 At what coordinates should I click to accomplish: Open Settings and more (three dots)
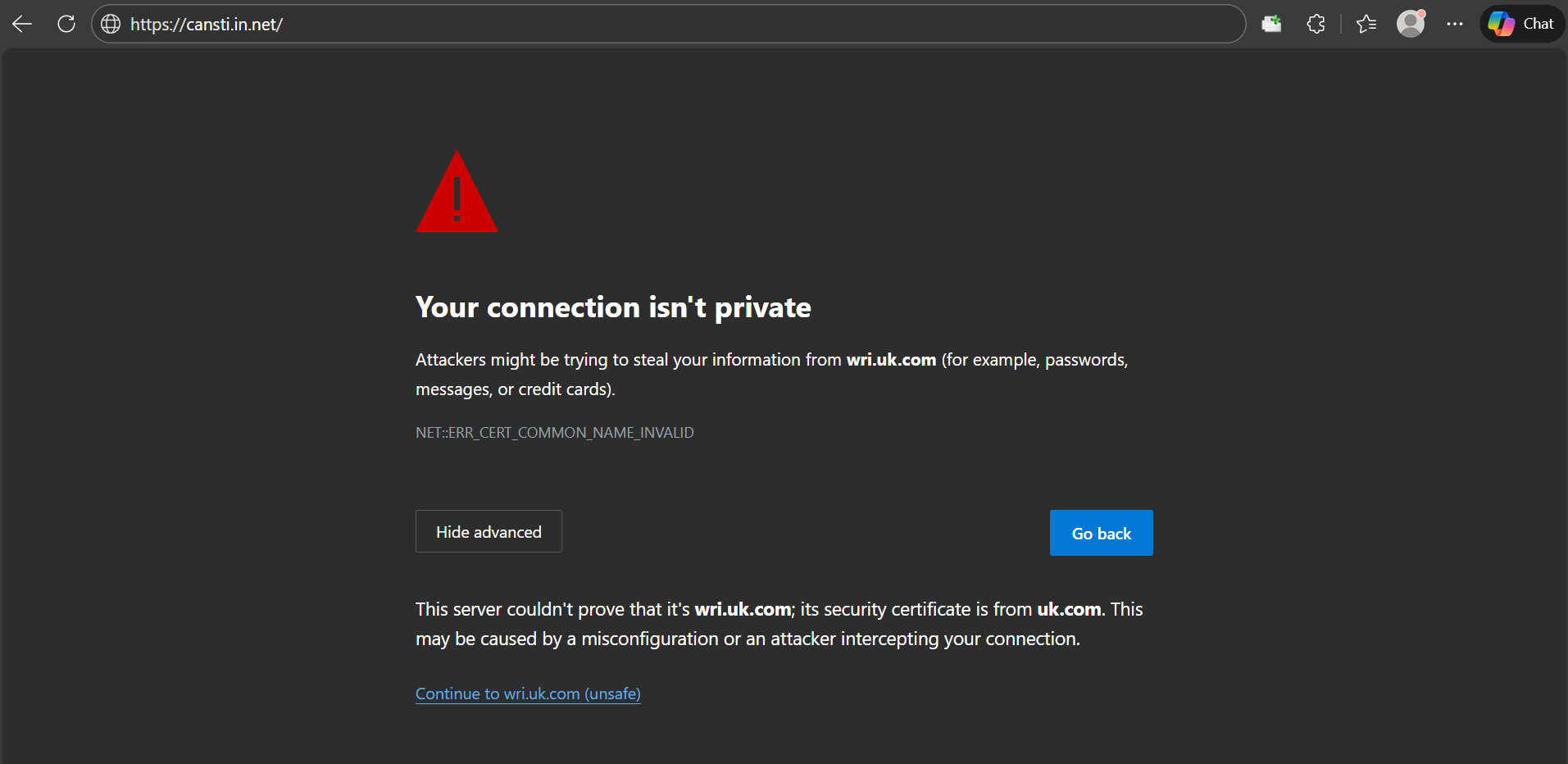pos(1455,24)
